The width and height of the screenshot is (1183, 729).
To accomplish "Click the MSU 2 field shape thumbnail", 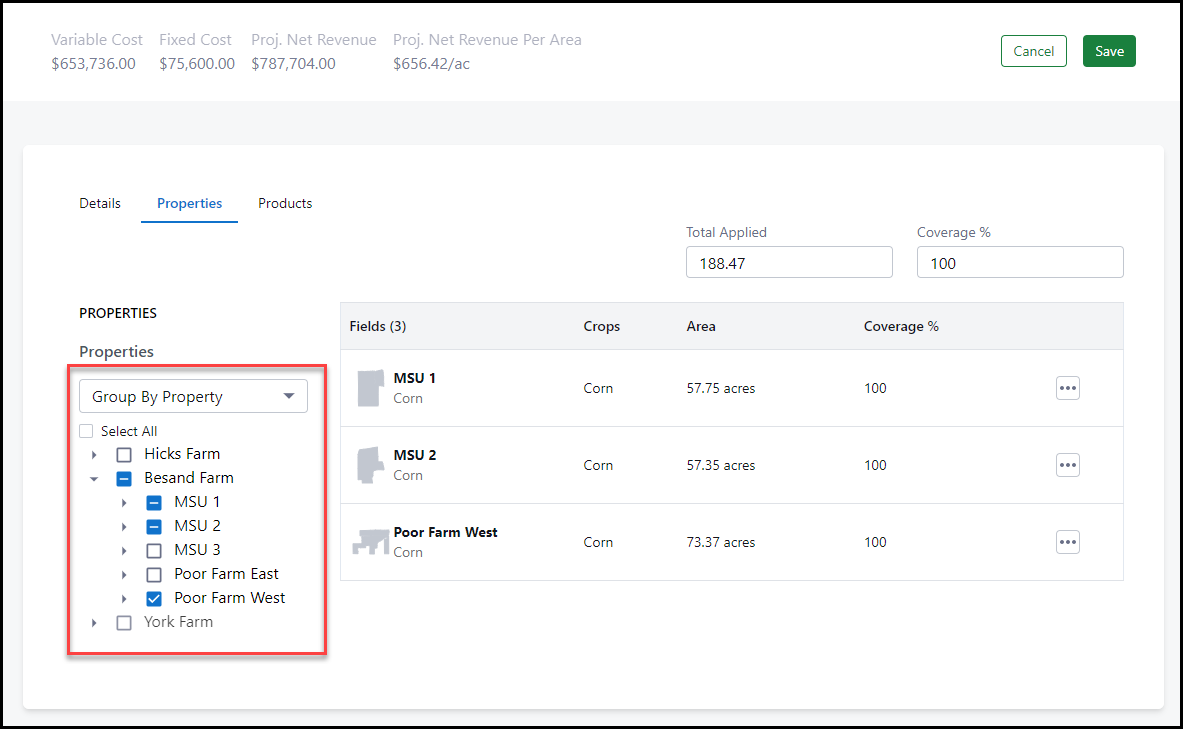I will pos(370,465).
